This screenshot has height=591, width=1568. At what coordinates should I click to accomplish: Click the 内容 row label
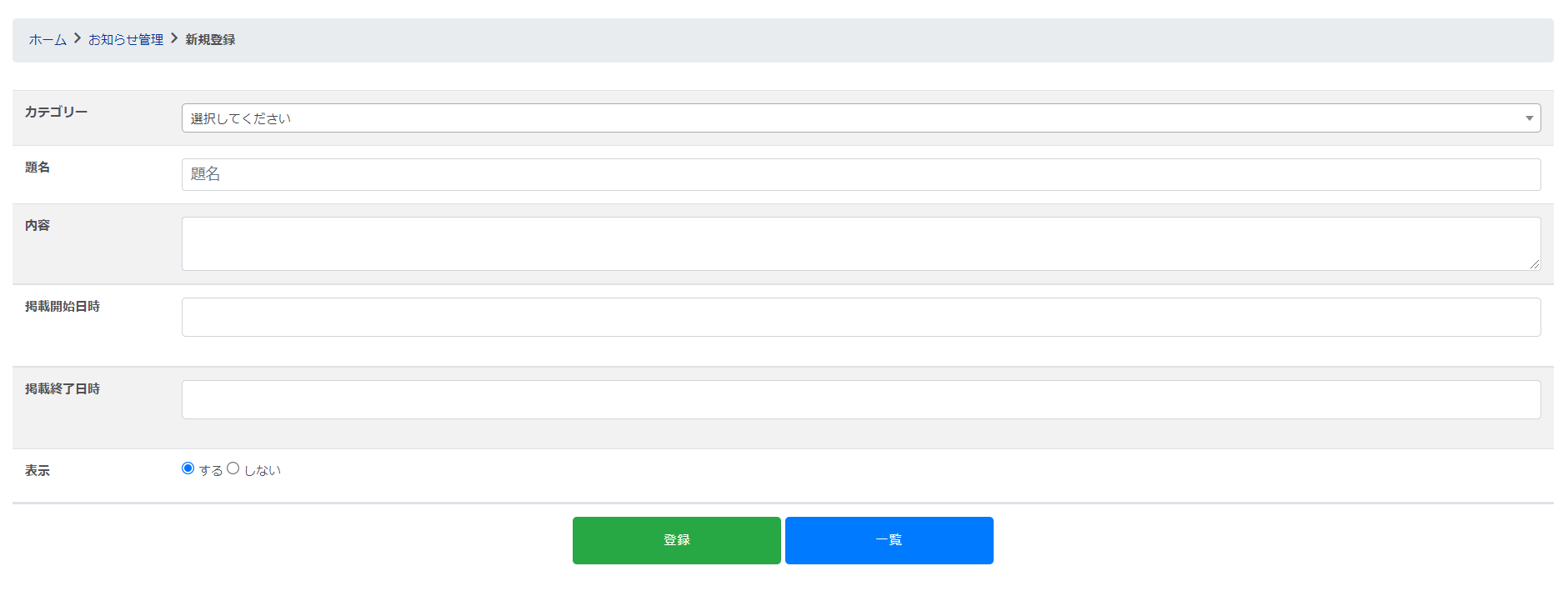(x=38, y=226)
